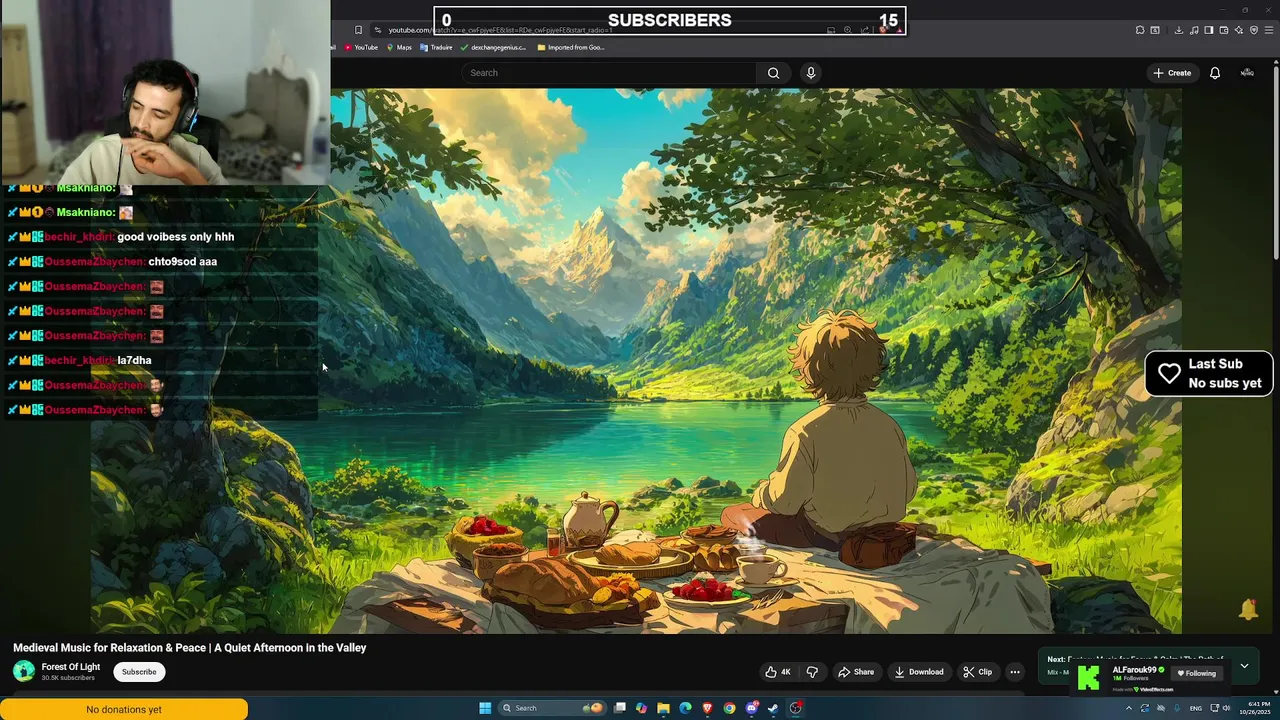Switch to OBS Studio in the taskbar
The height and width of the screenshot is (720, 1280).
796,708
